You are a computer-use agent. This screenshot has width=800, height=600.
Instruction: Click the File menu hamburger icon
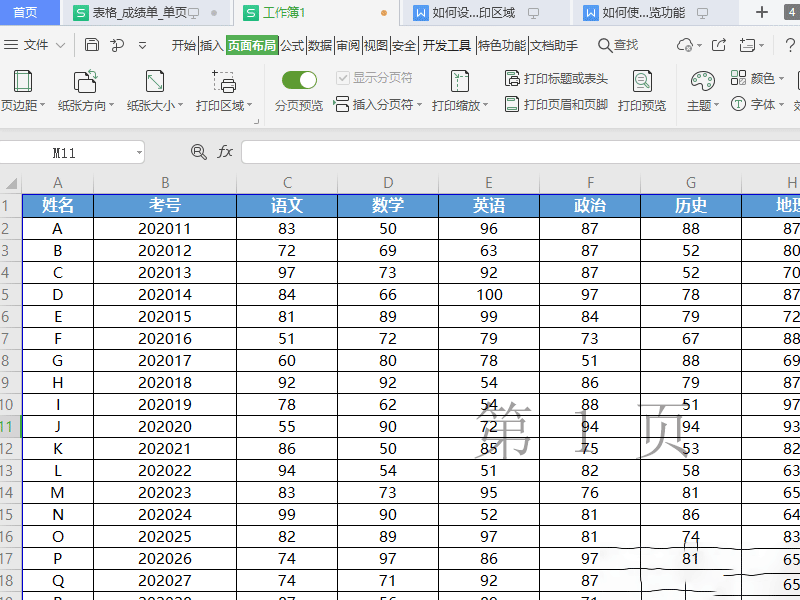click(x=11, y=45)
